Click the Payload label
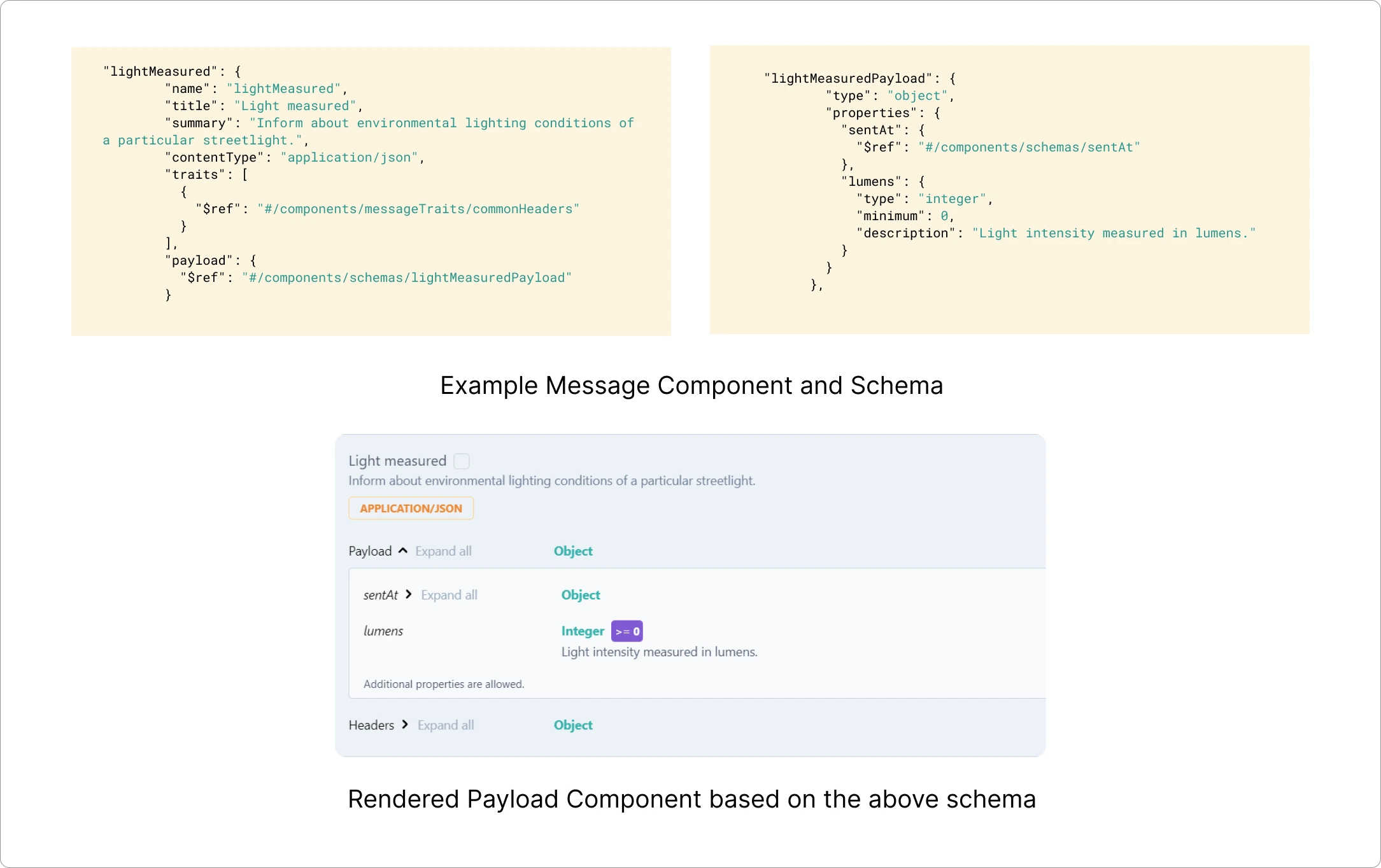1381x868 pixels. [370, 551]
